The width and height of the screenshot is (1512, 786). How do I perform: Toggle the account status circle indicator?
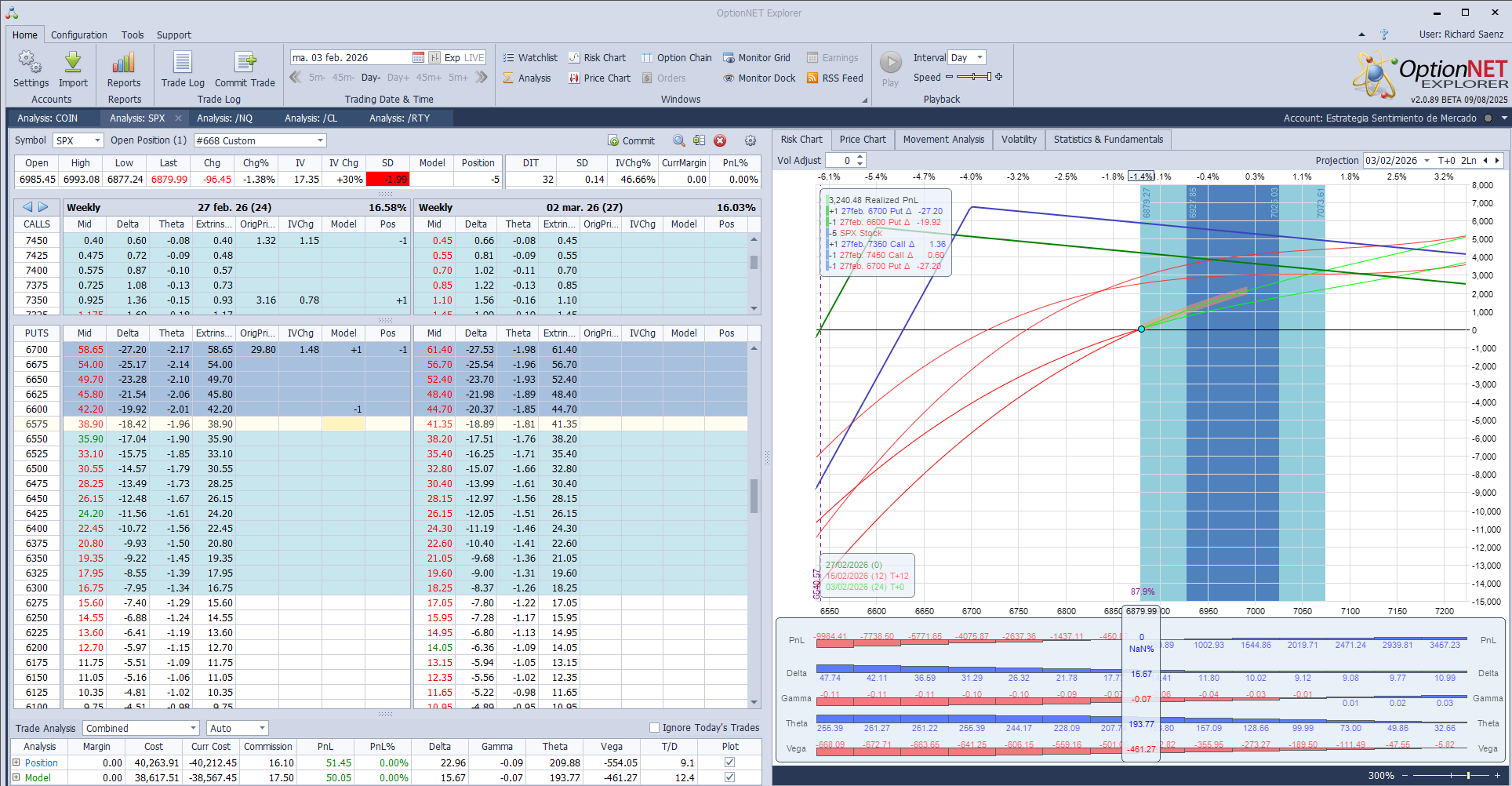[1488, 118]
